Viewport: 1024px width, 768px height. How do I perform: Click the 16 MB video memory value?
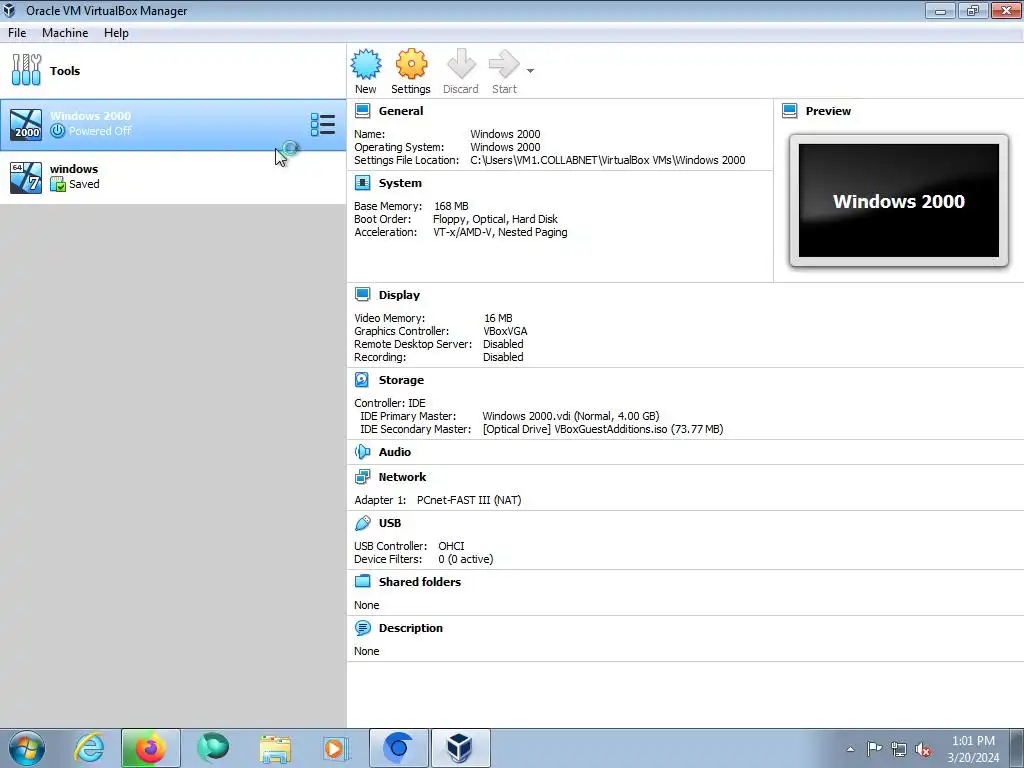pos(498,318)
